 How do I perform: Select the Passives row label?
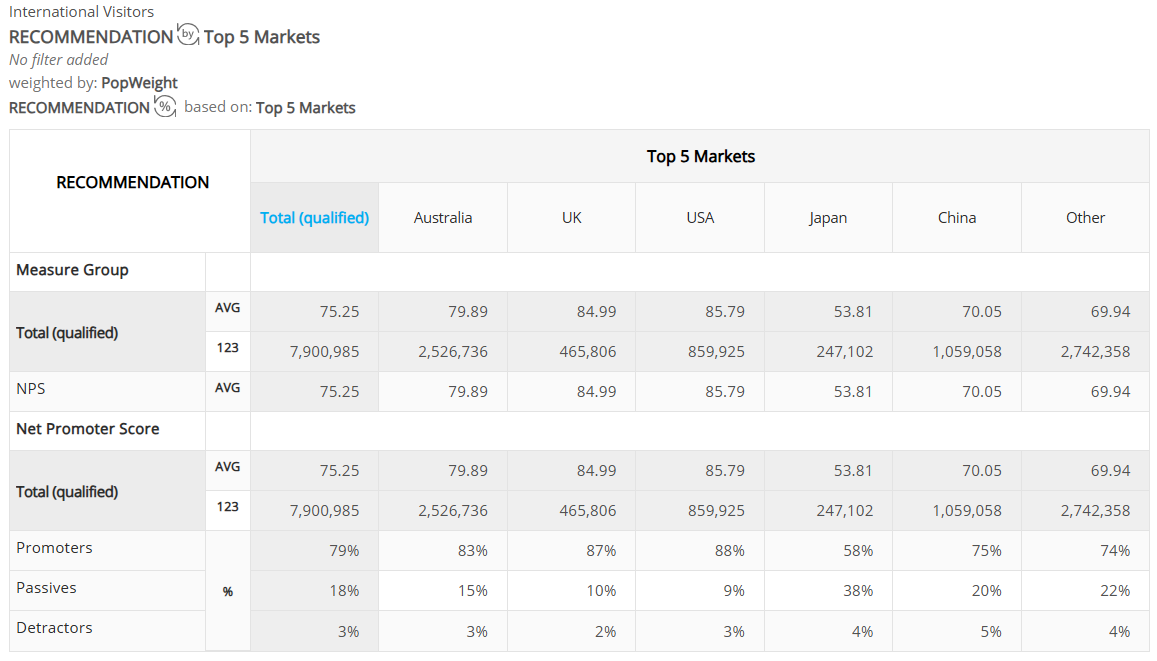pos(46,588)
